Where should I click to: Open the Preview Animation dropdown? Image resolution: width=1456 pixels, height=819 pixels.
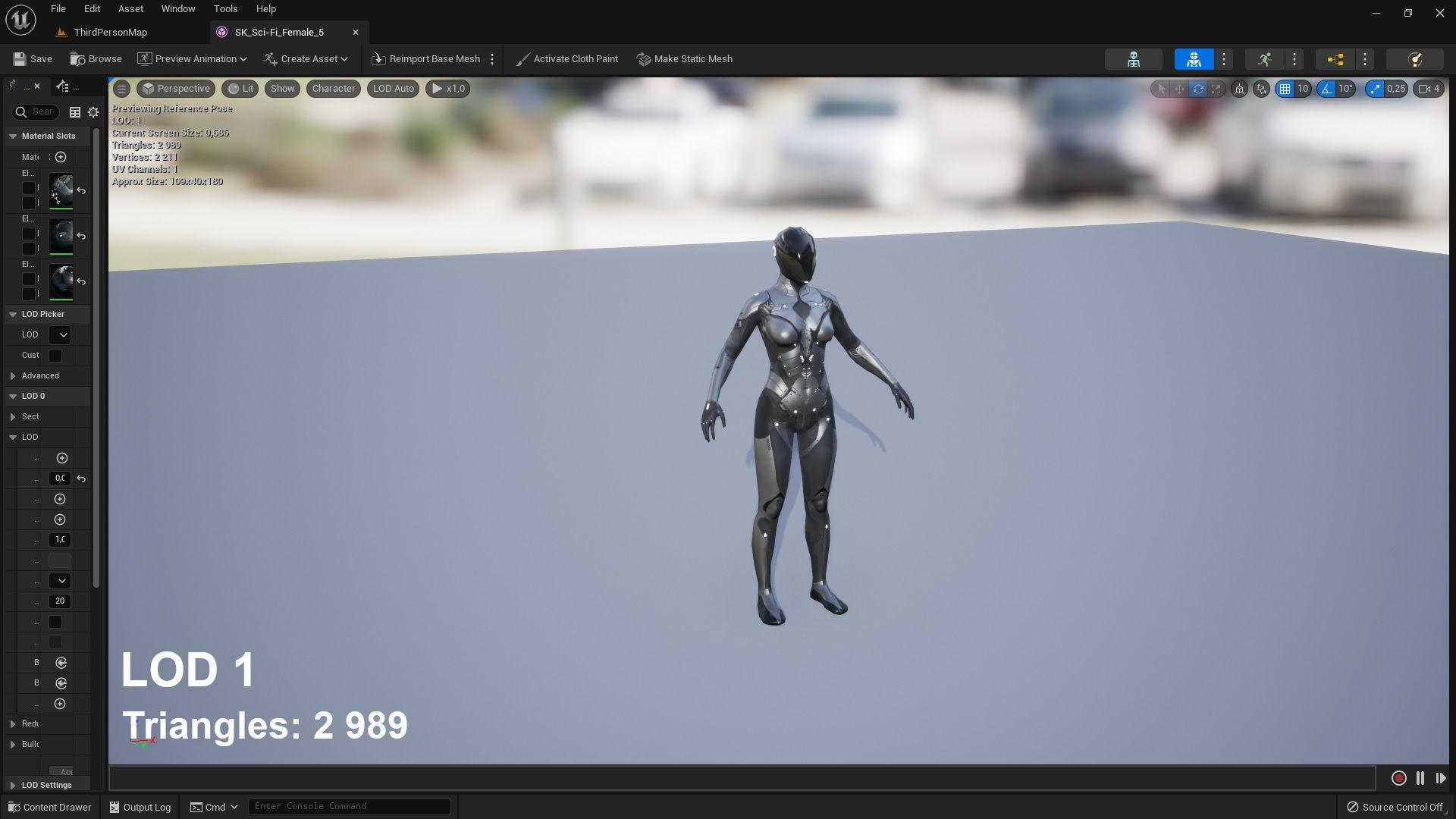[x=193, y=59]
